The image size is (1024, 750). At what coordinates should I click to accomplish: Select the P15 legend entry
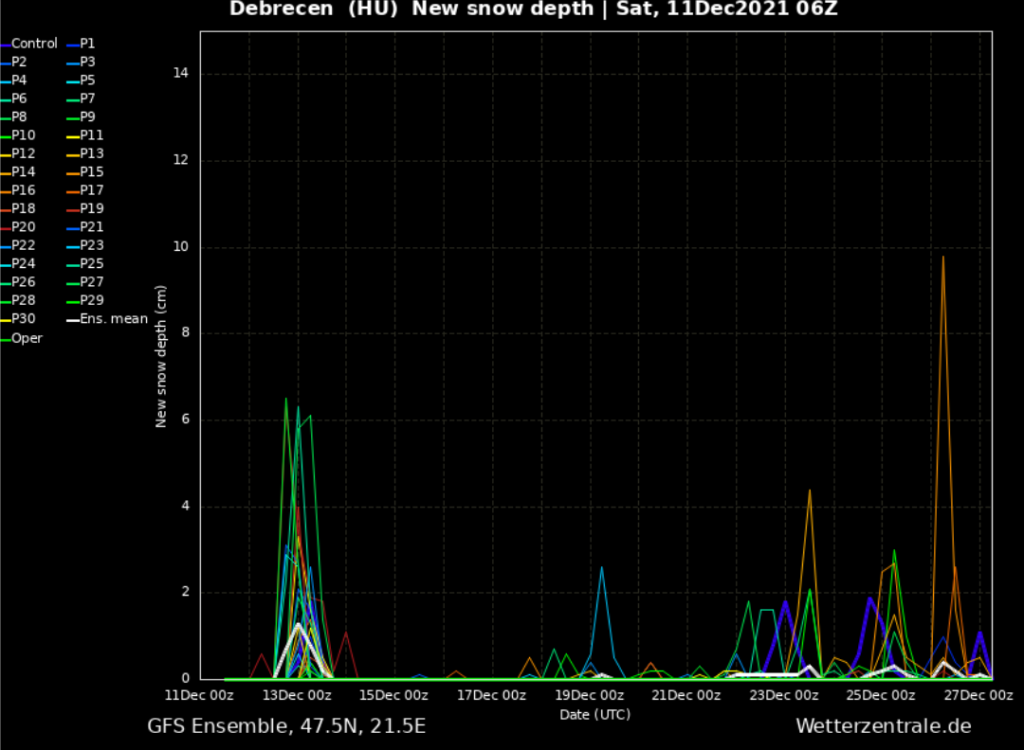click(91, 172)
